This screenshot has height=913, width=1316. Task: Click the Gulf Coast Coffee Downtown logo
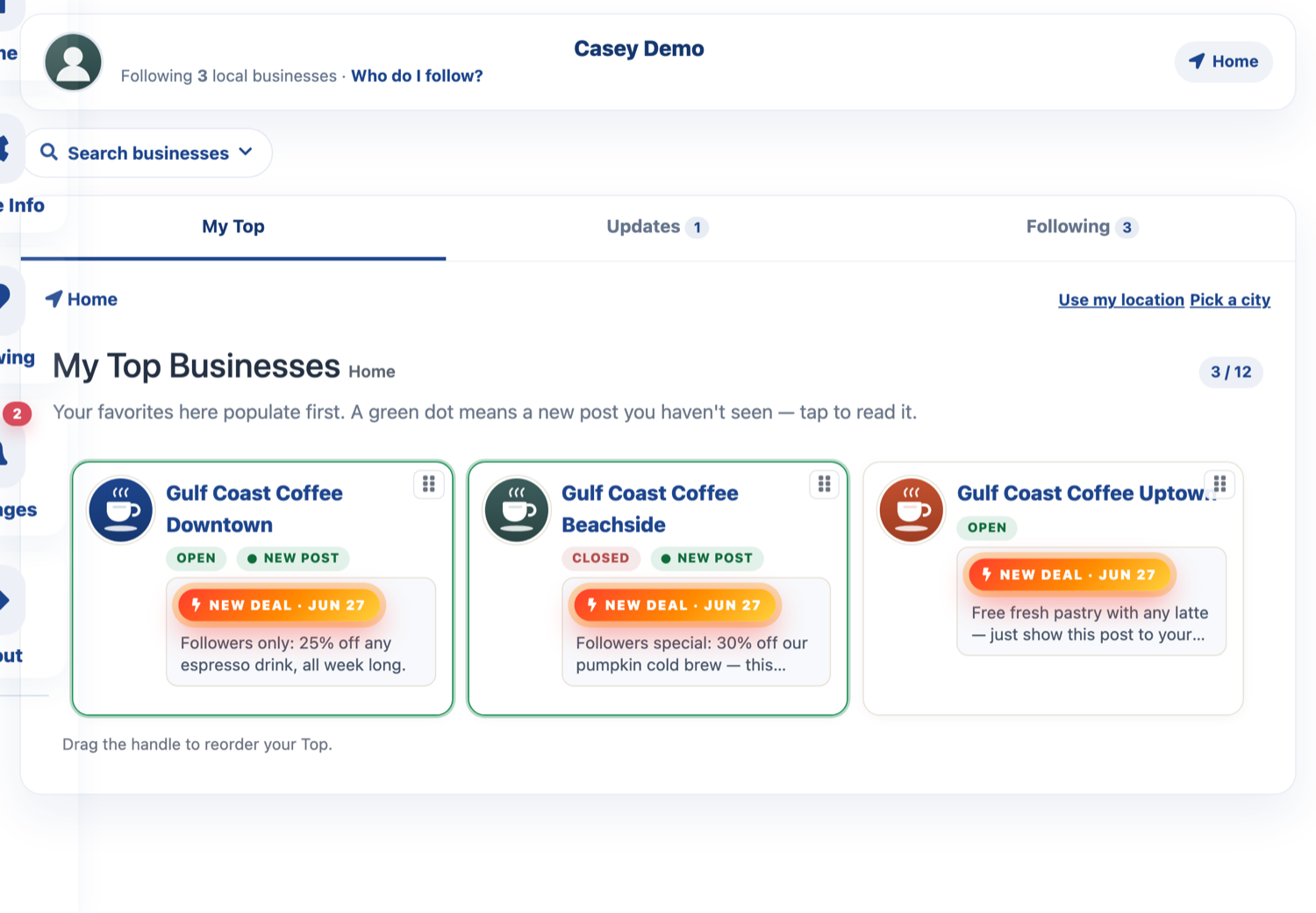click(121, 510)
